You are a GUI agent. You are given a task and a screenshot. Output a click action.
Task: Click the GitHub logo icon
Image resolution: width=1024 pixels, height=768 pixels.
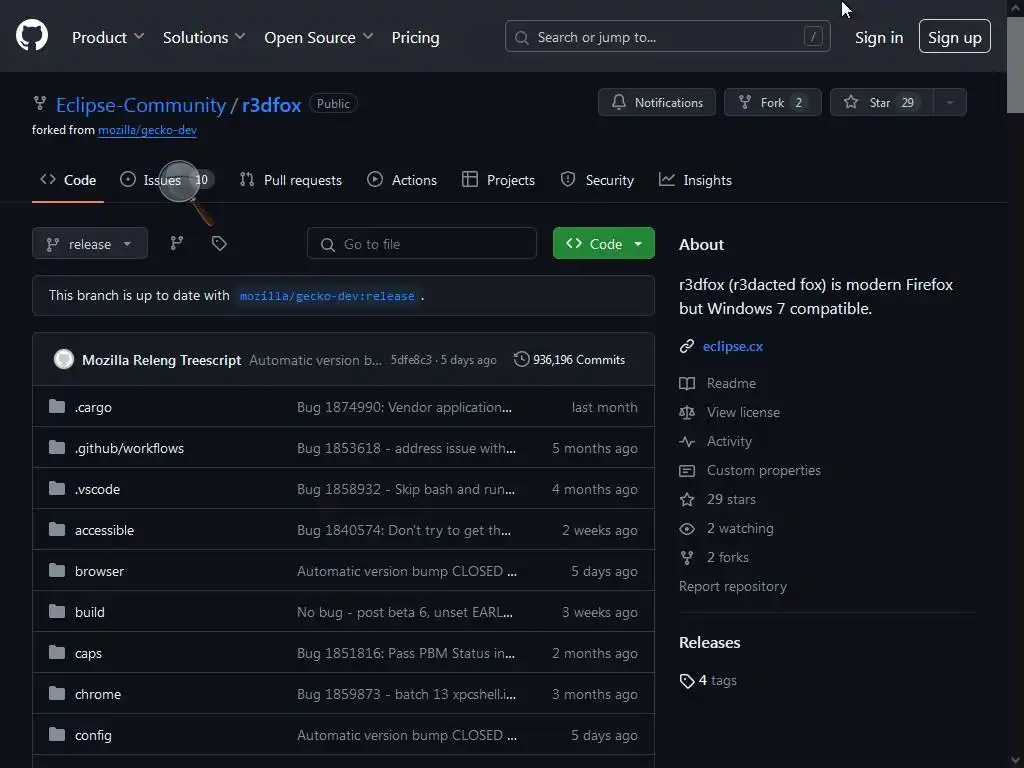31,35
